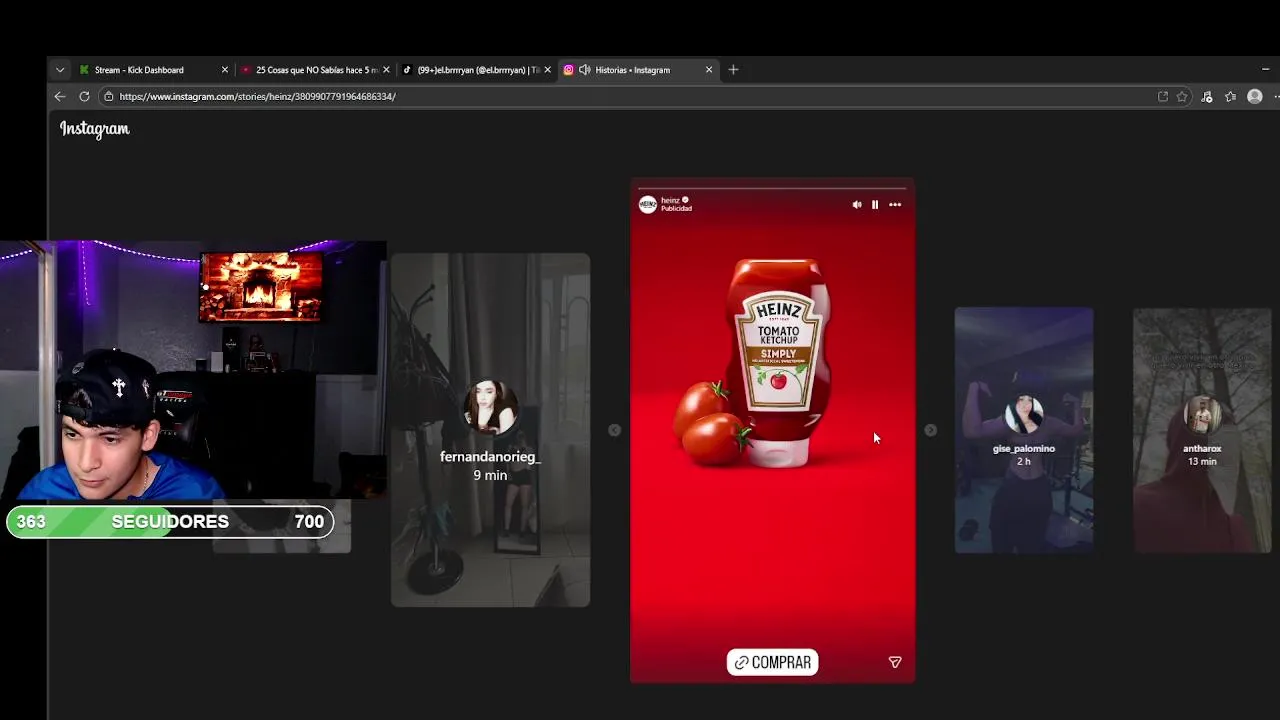This screenshot has width=1280, height=720.
Task: Expand the tab search dropdown
Action: tap(60, 70)
